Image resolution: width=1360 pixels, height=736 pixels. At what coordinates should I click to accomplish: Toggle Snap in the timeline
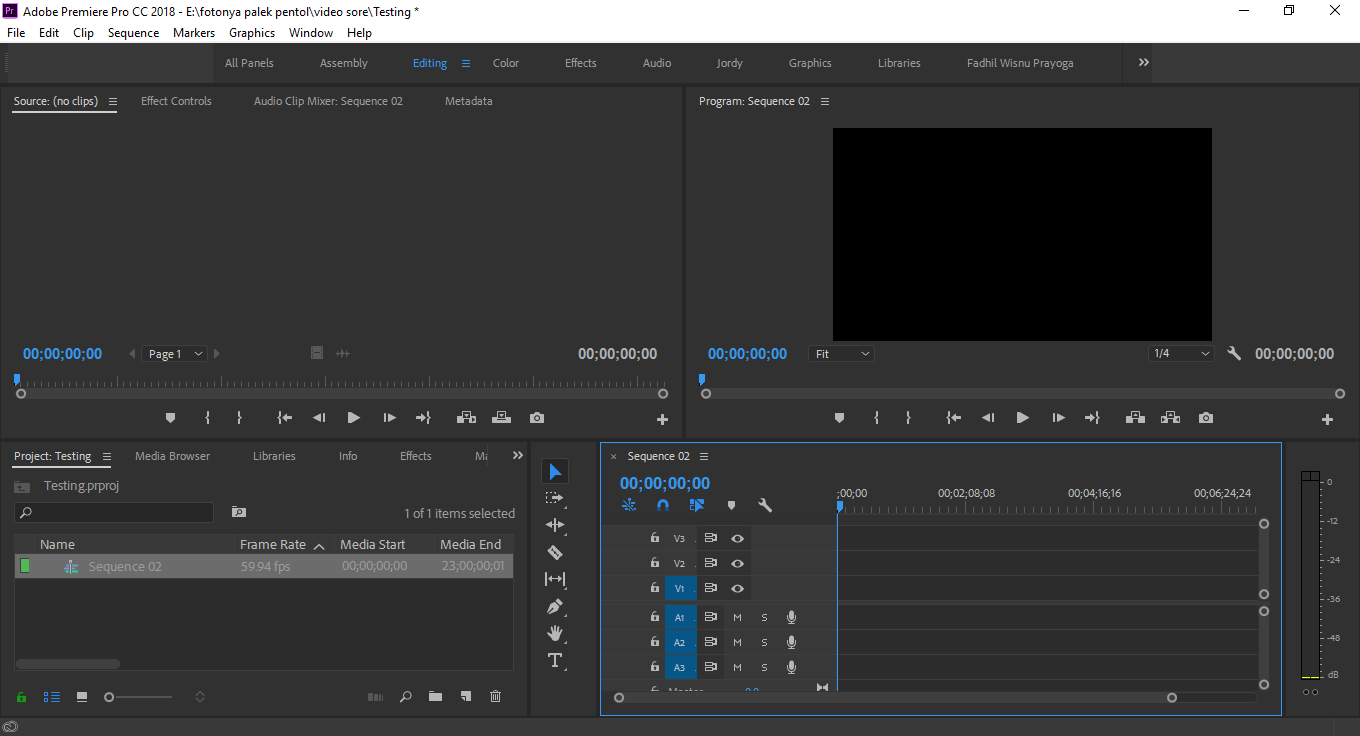(x=662, y=506)
